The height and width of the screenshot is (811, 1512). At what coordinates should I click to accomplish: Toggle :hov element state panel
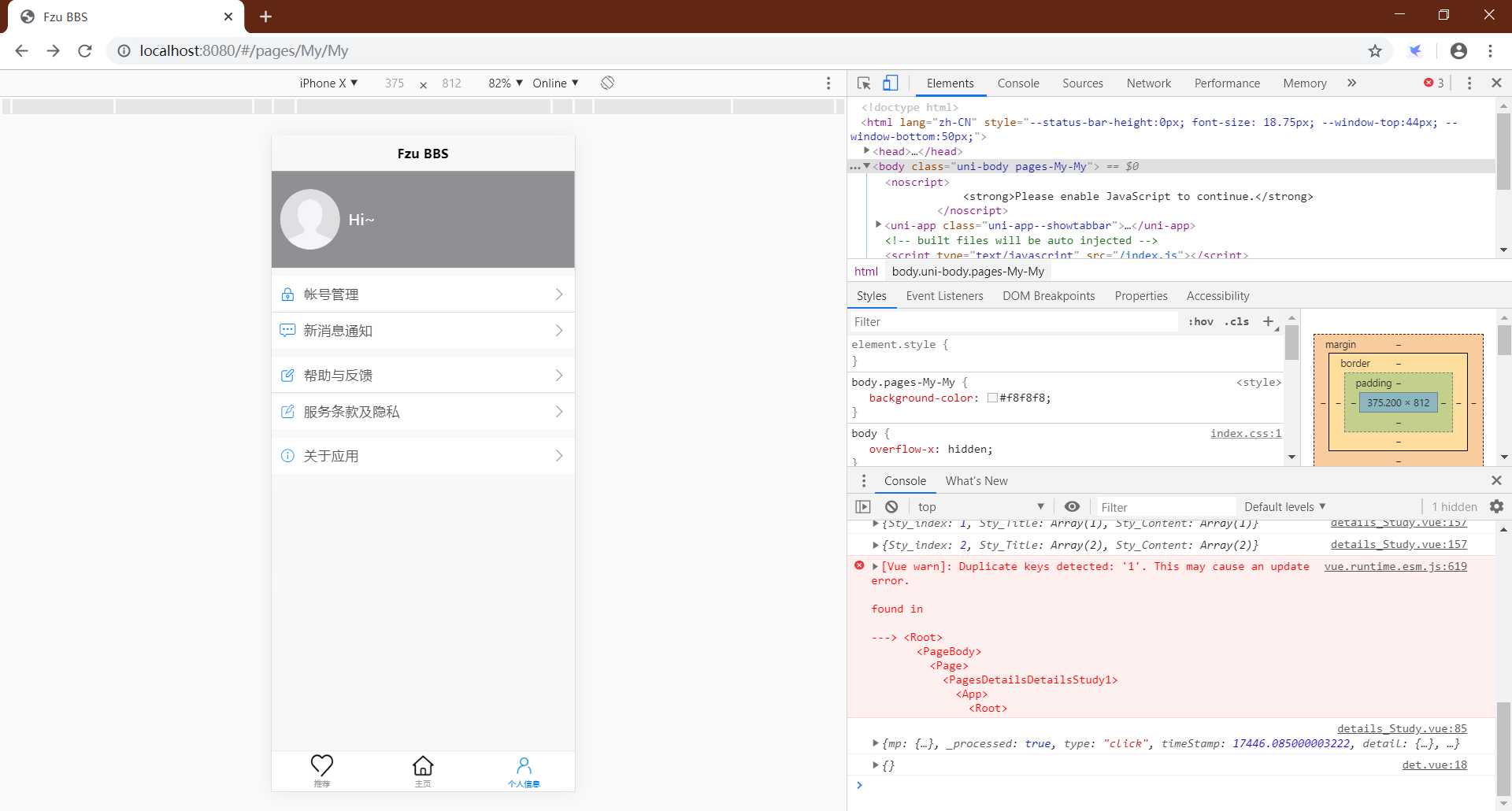(x=1201, y=321)
